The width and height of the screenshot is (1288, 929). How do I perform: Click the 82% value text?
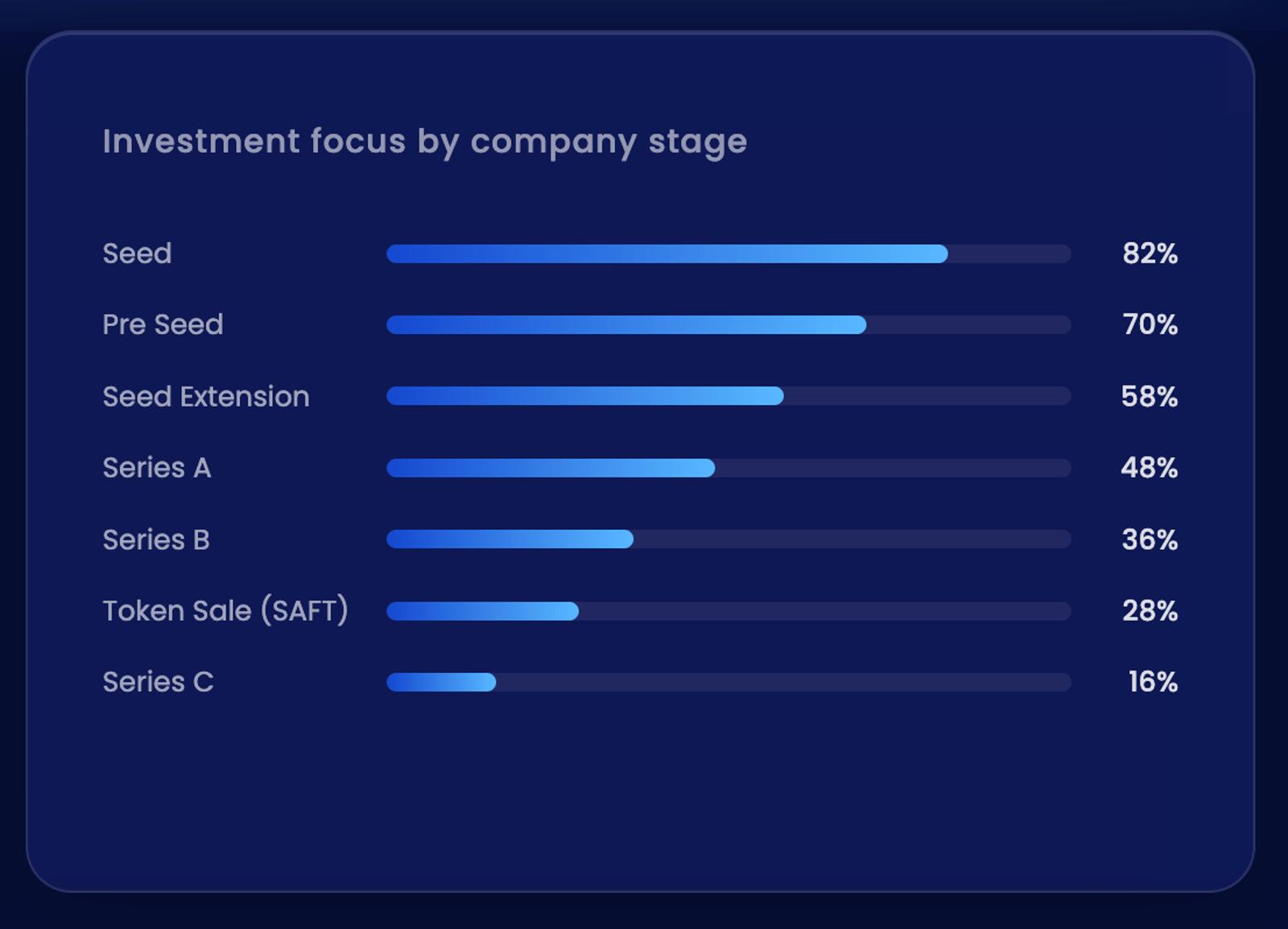(x=1150, y=254)
